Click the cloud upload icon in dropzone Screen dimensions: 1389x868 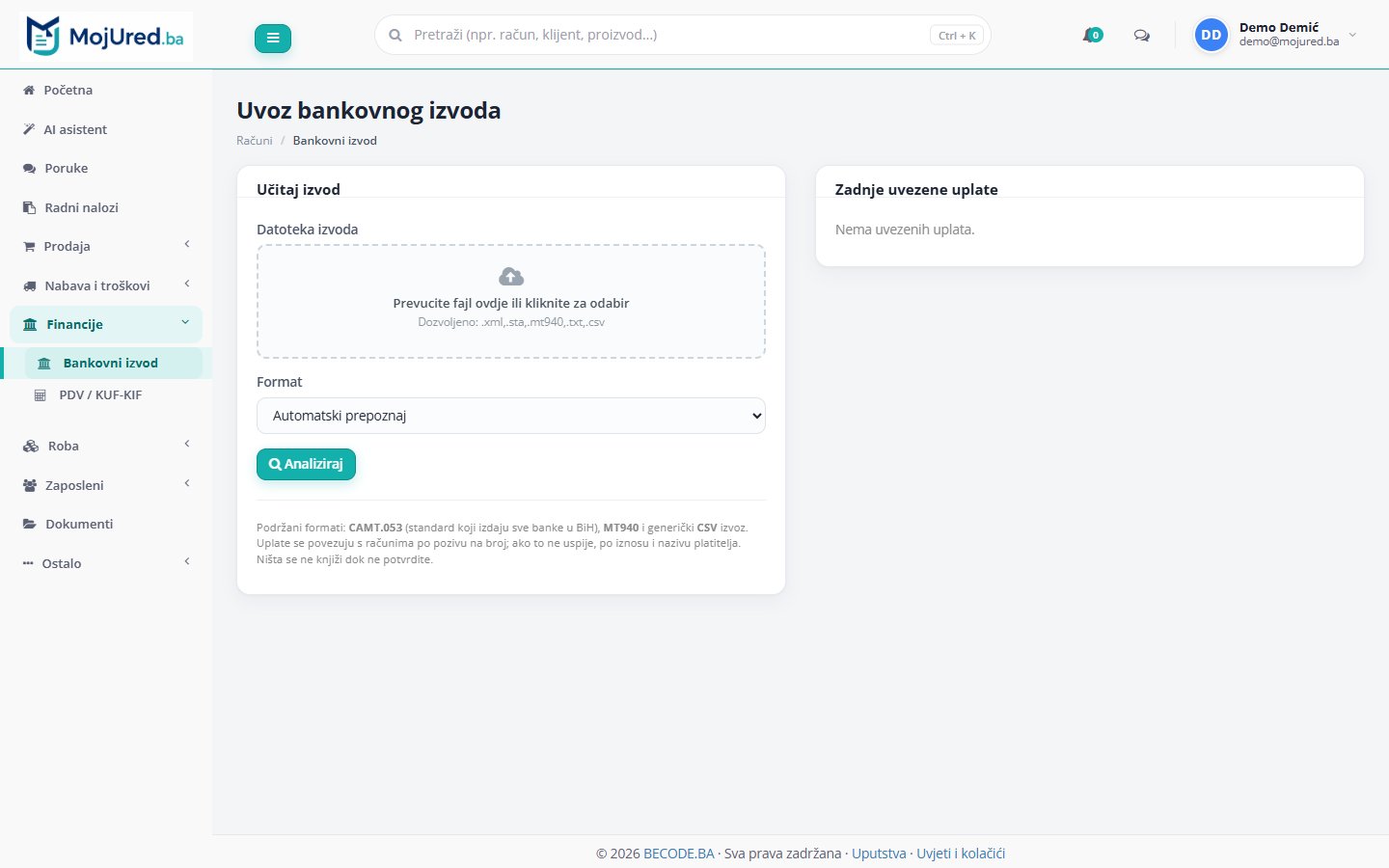click(x=511, y=277)
